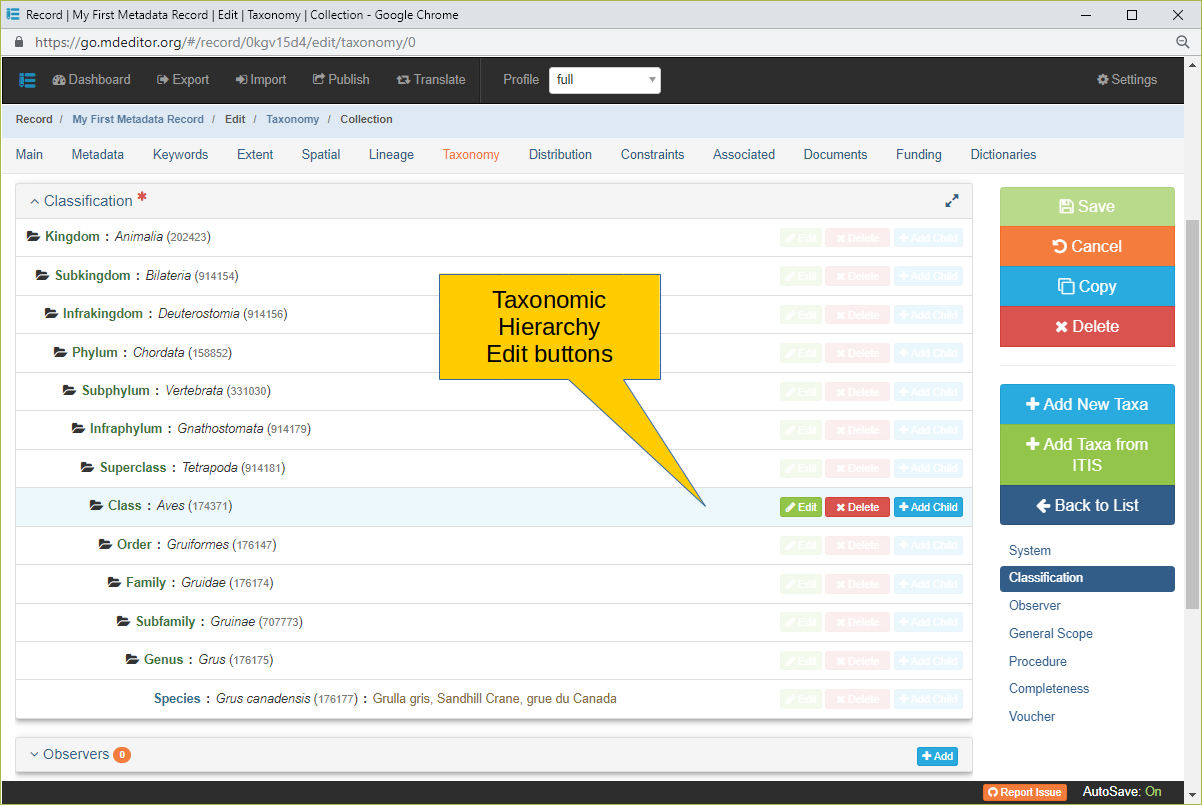The height and width of the screenshot is (805, 1202).
Task: Click the blue Copy button
Action: [x=1087, y=286]
